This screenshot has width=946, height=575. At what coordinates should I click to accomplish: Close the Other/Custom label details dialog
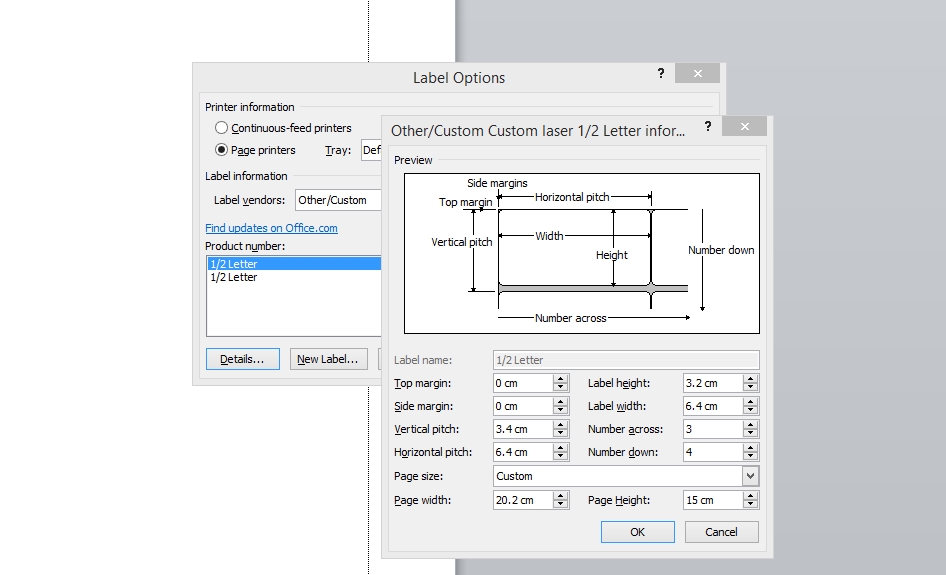click(744, 126)
